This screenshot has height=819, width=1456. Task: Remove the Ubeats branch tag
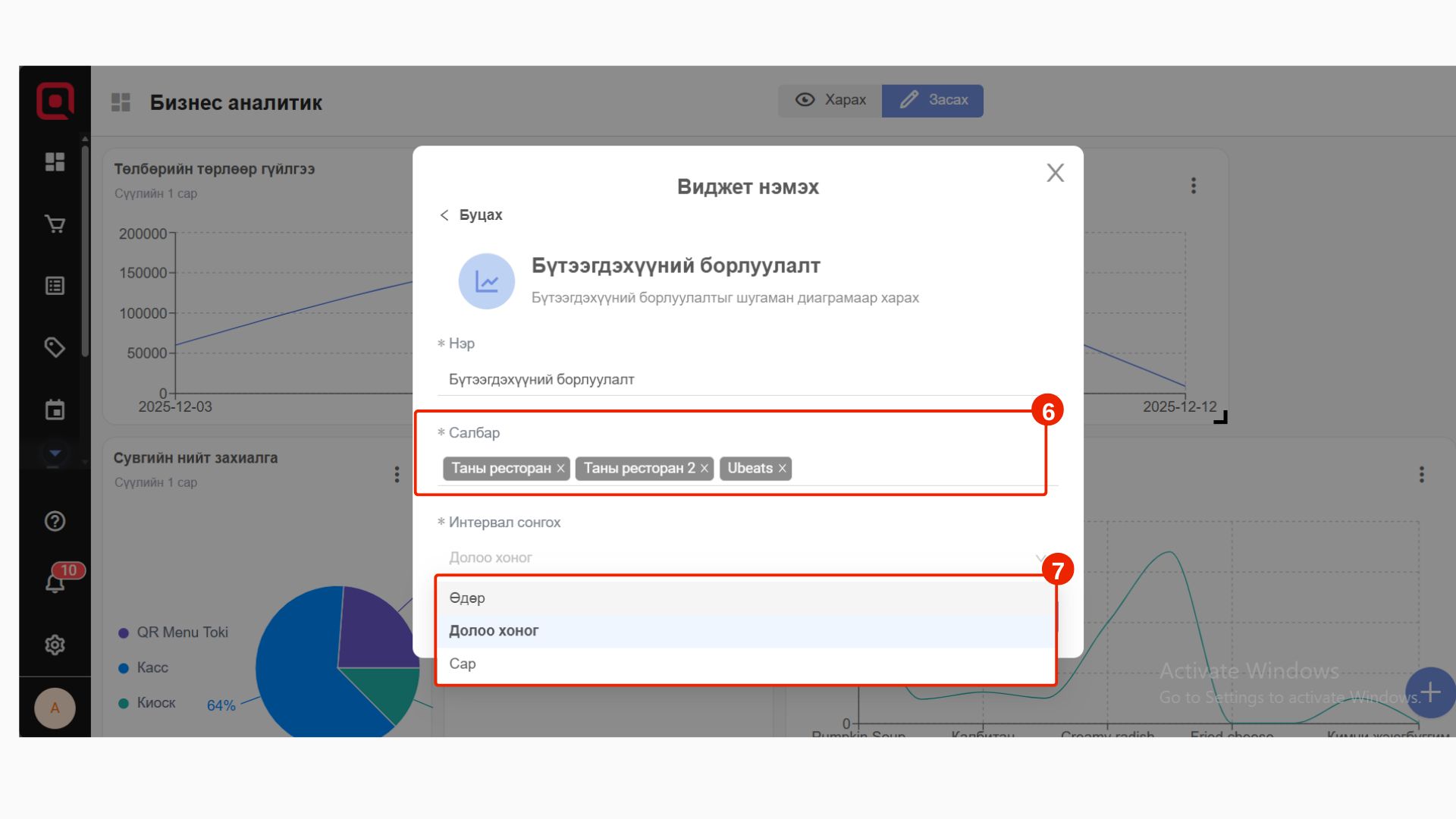782,469
